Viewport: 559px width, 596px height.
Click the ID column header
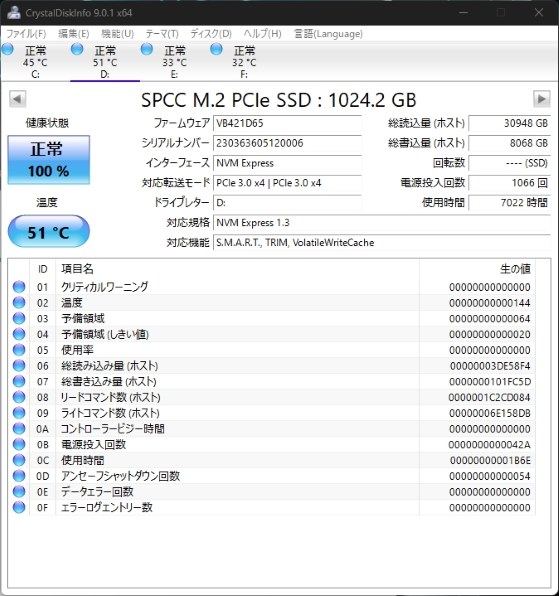coord(43,269)
